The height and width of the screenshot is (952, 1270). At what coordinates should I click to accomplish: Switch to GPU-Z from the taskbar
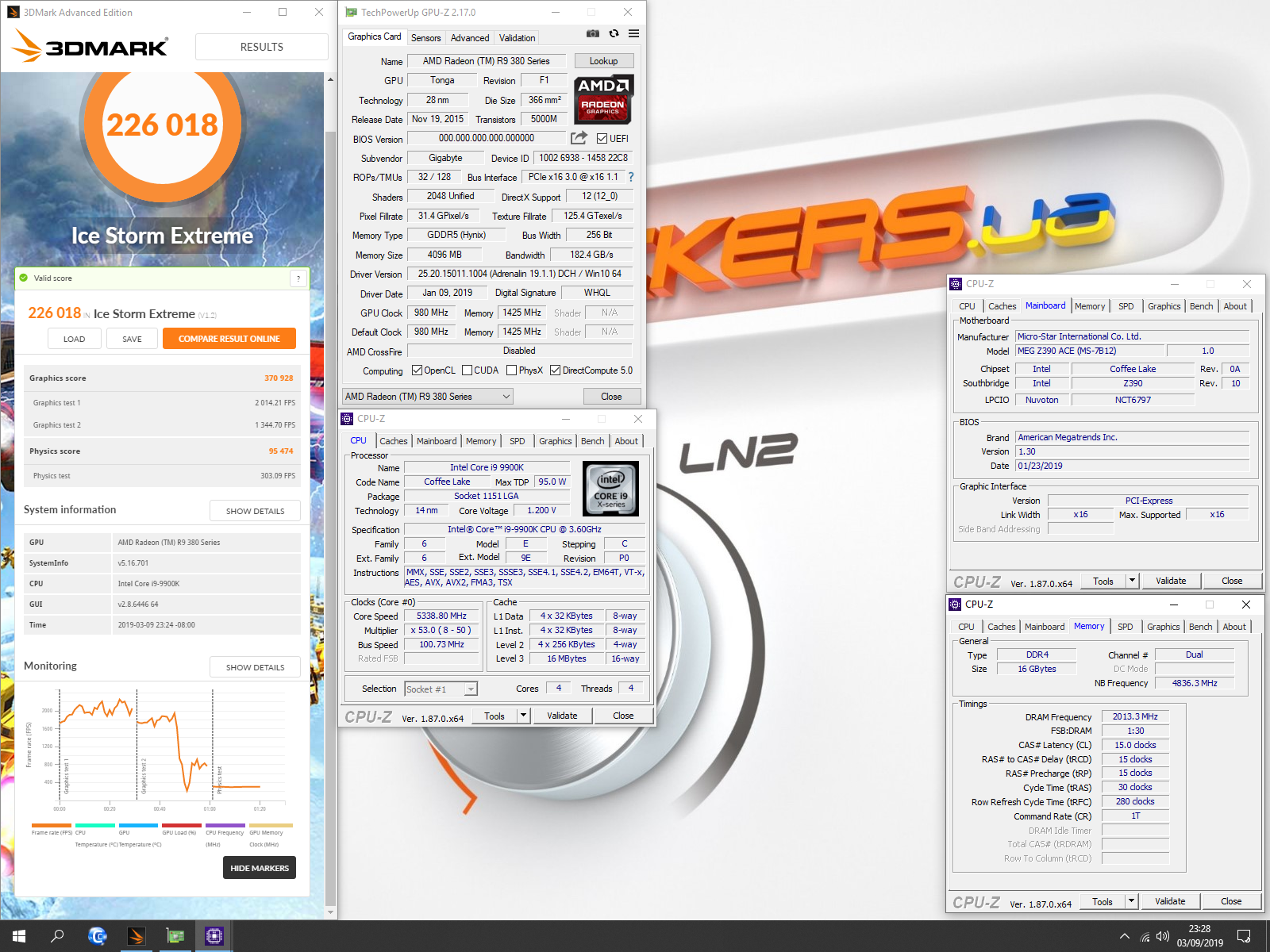click(175, 936)
